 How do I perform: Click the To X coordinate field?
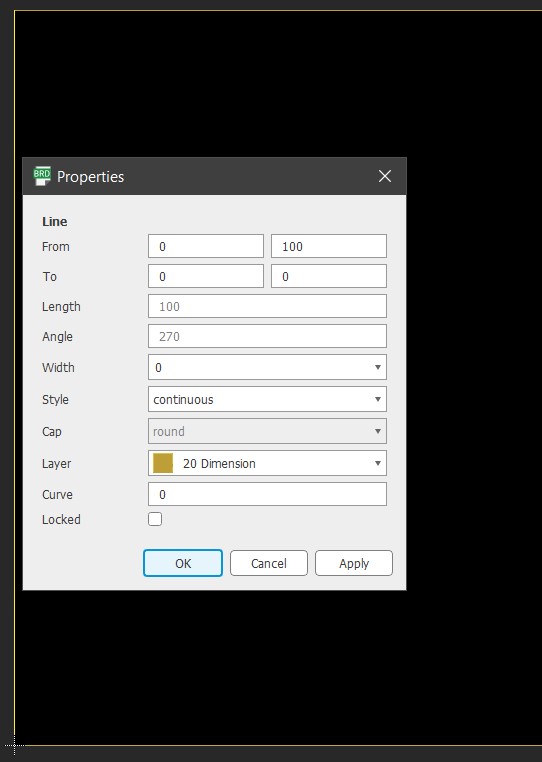pyautogui.click(x=206, y=276)
